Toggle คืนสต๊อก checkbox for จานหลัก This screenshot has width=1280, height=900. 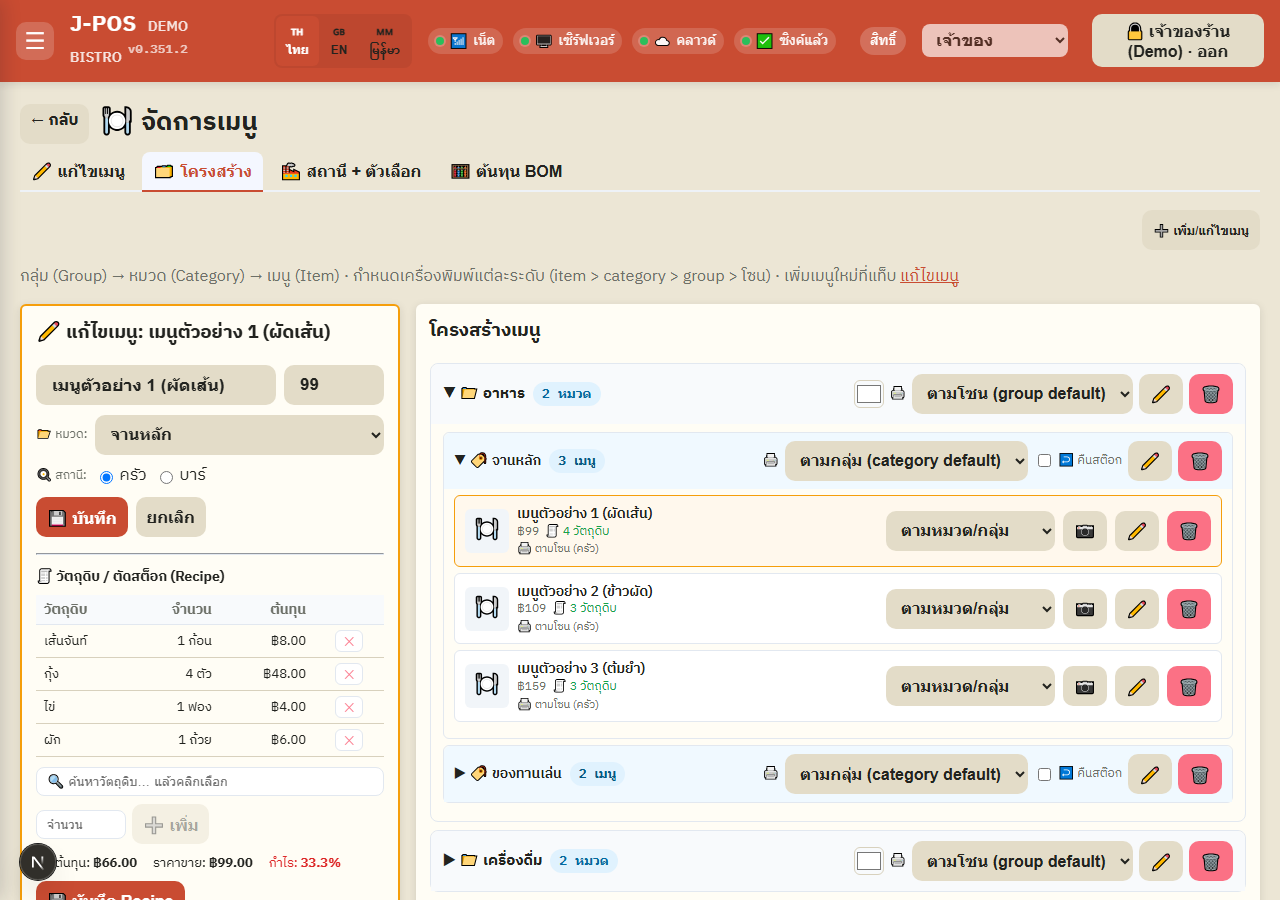[1045, 461]
